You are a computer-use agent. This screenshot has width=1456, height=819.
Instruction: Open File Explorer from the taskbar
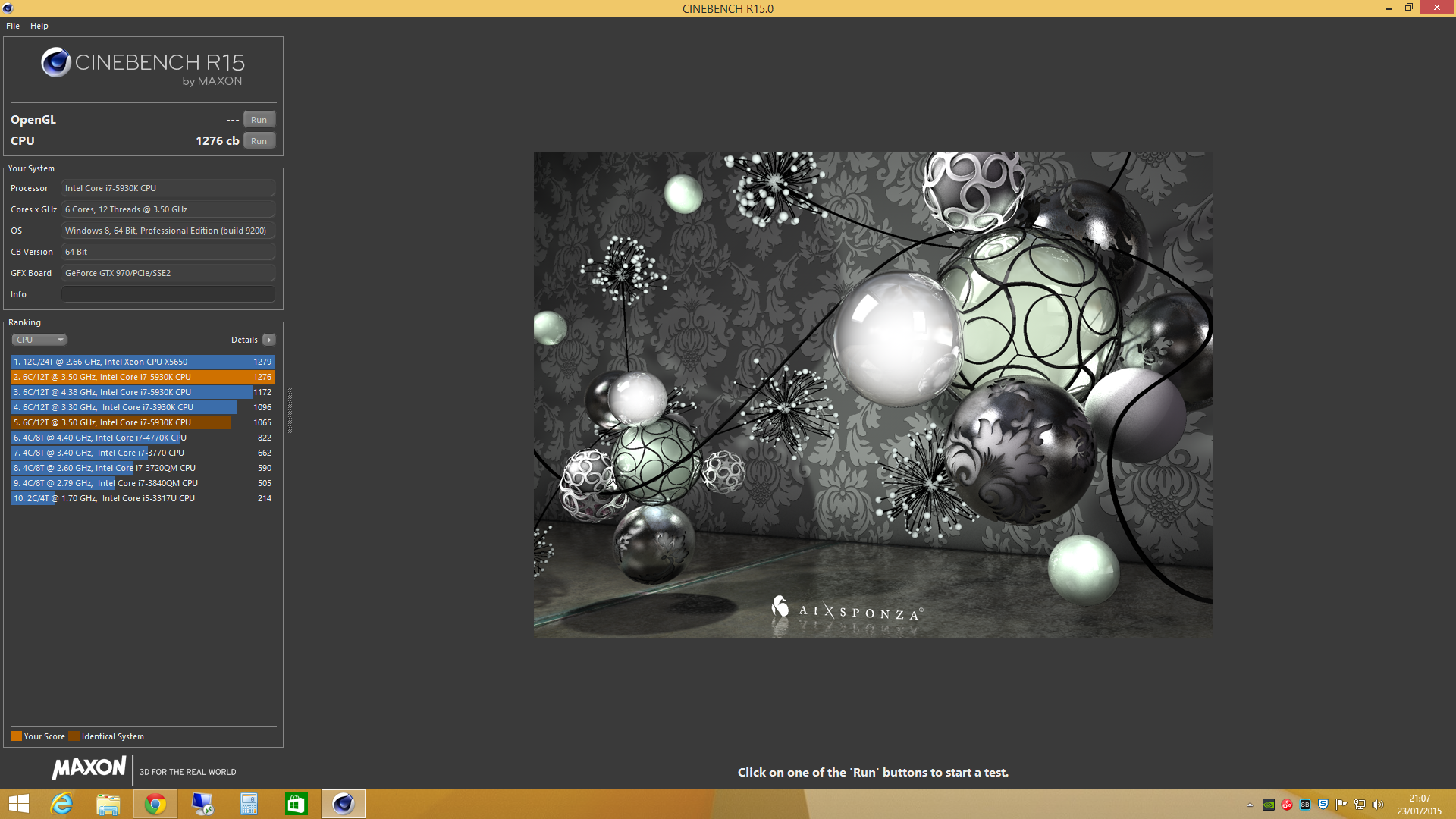(108, 804)
